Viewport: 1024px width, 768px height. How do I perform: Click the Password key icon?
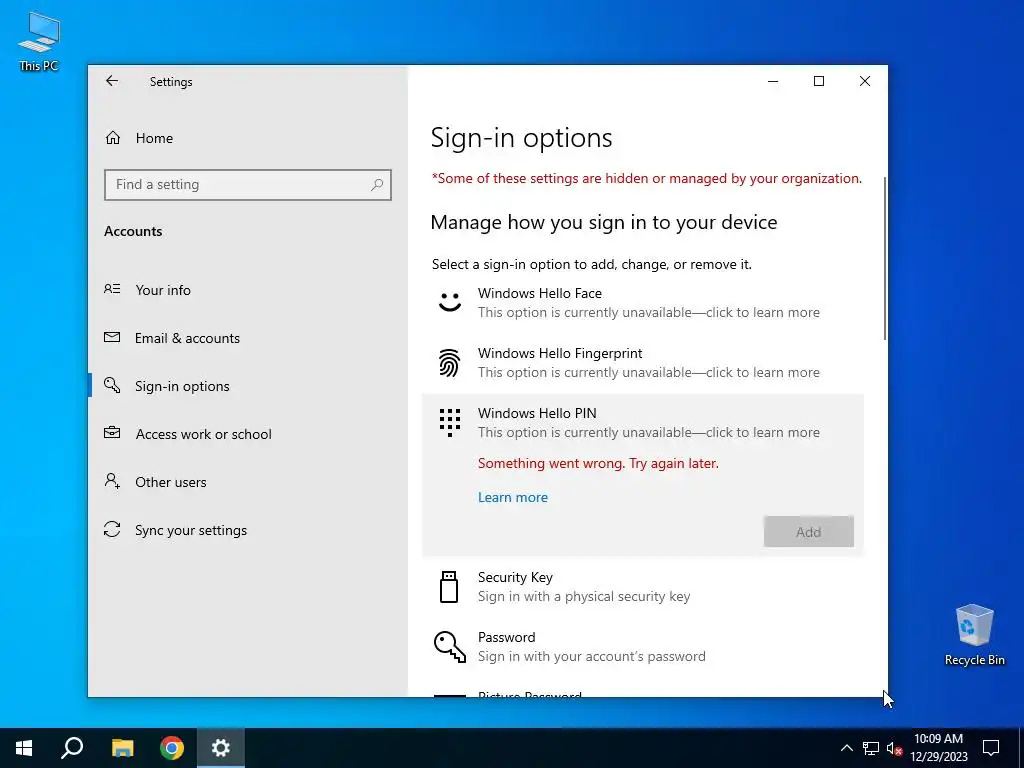coord(450,647)
